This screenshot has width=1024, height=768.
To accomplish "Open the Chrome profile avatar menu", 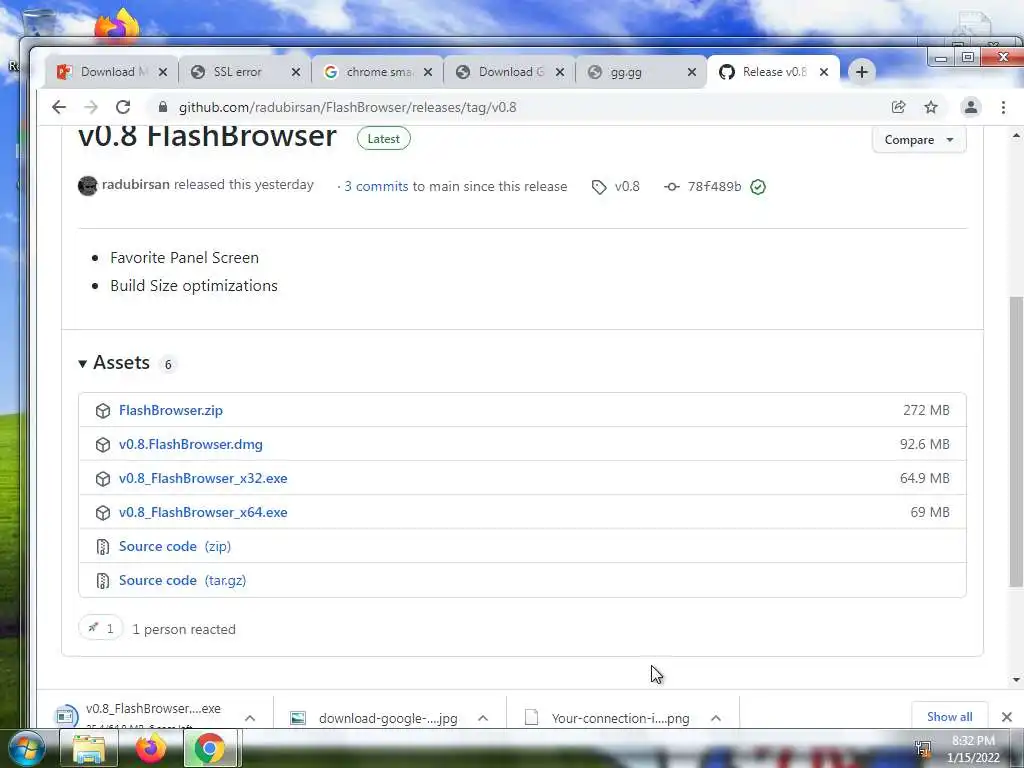I will (x=970, y=107).
